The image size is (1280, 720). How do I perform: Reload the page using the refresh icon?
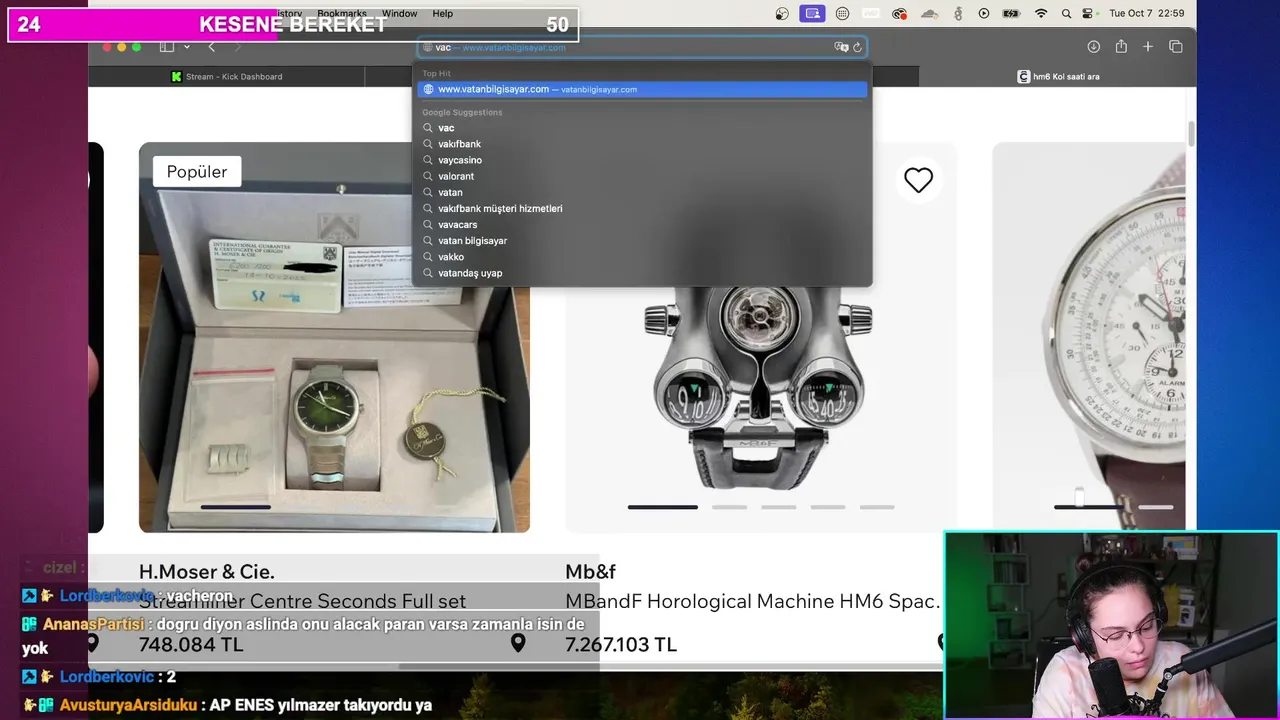point(857,47)
